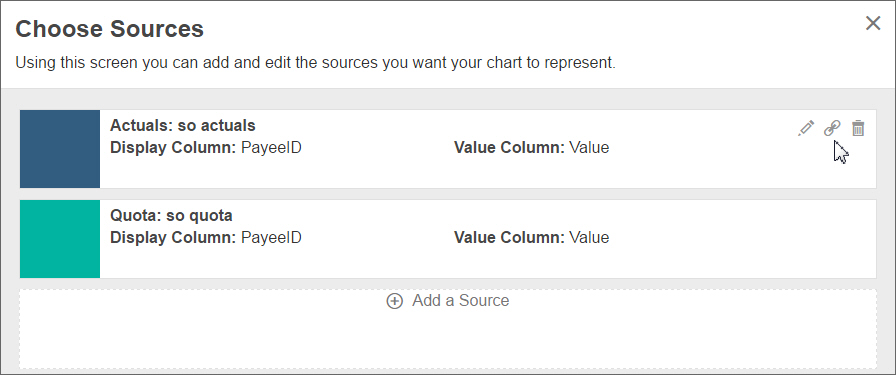This screenshot has width=896, height=375.
Task: Click the Display Column label in Actuals row
Action: [173, 147]
